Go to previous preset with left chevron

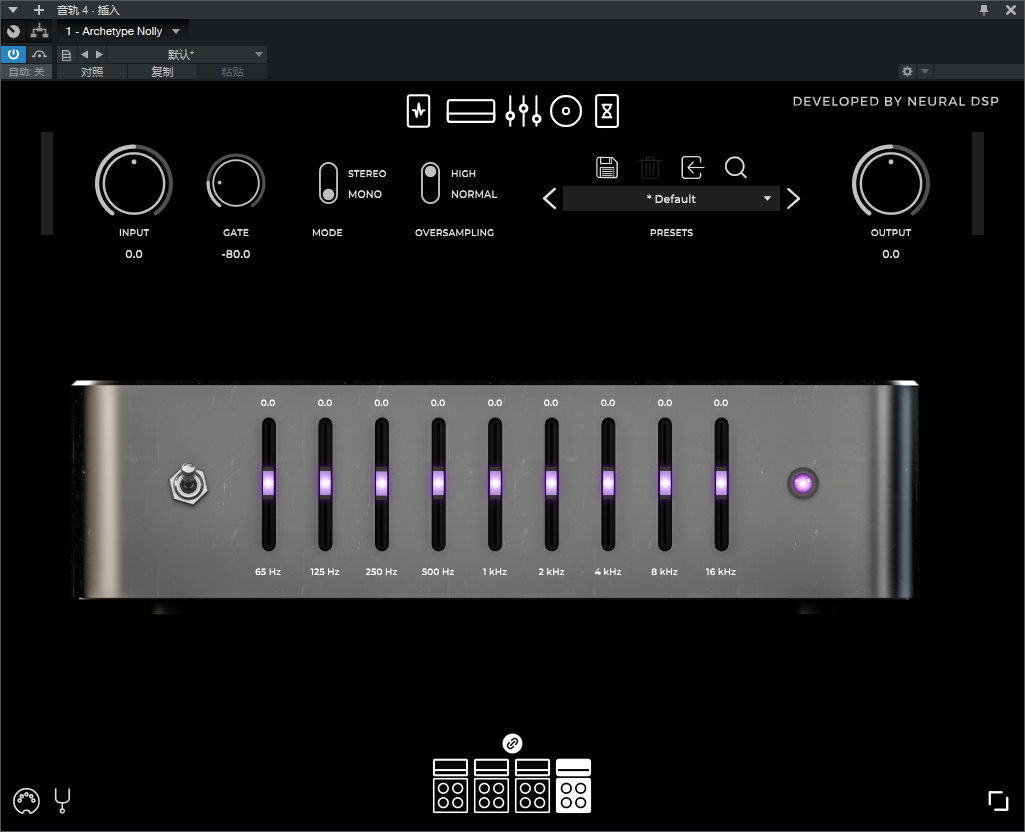pos(550,199)
